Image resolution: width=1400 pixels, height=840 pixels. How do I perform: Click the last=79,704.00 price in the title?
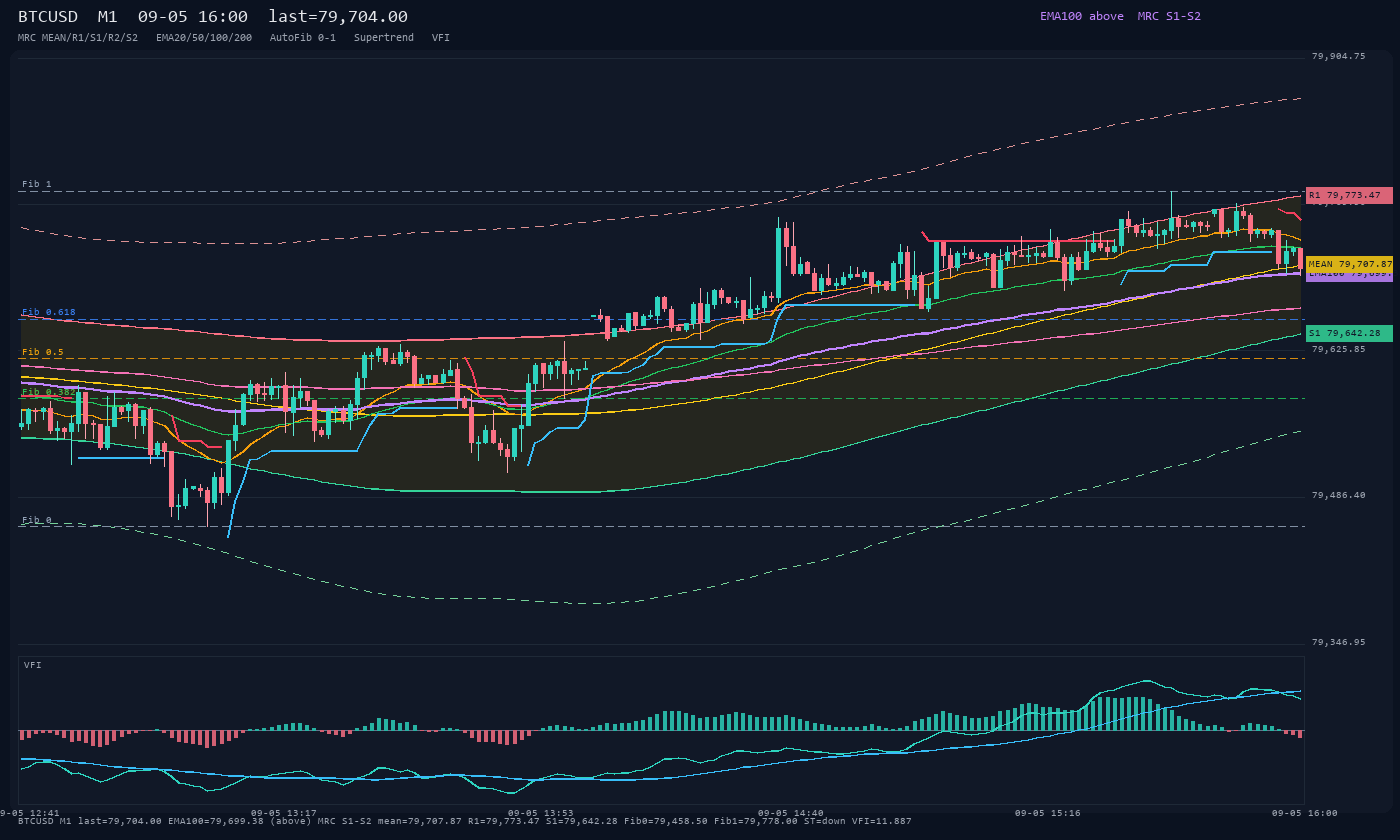[338, 17]
